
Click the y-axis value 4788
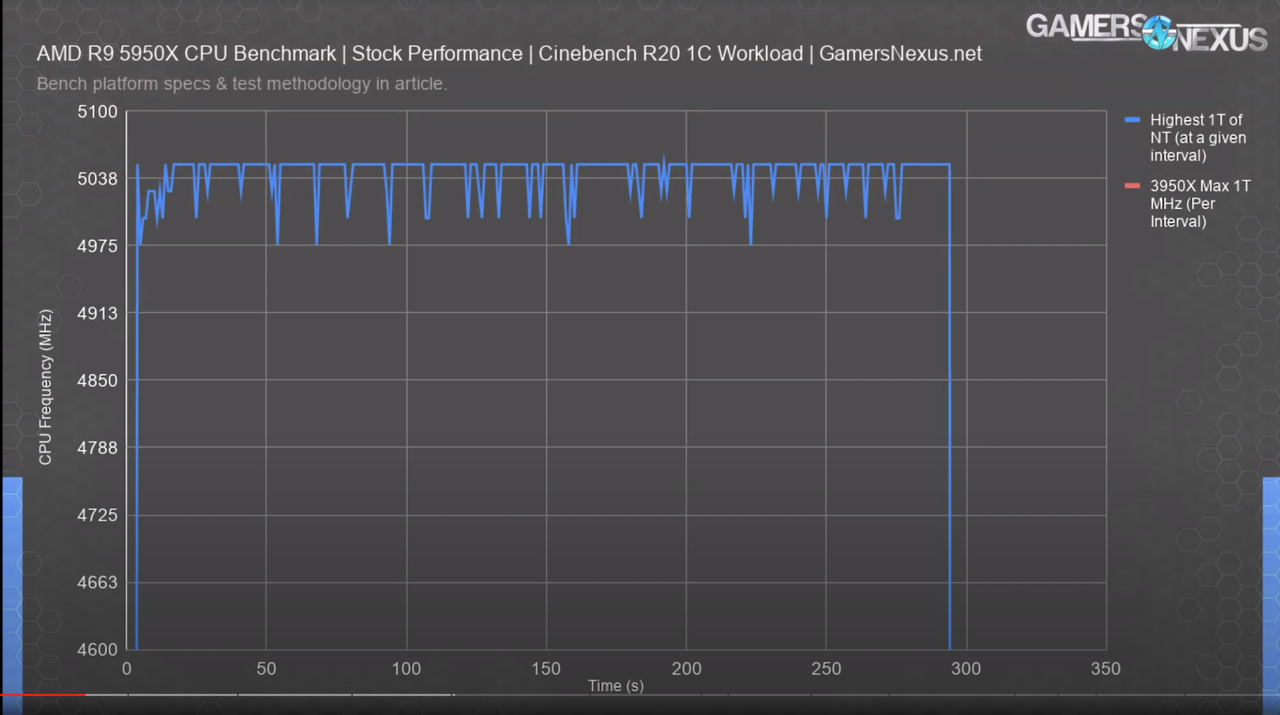coord(98,447)
